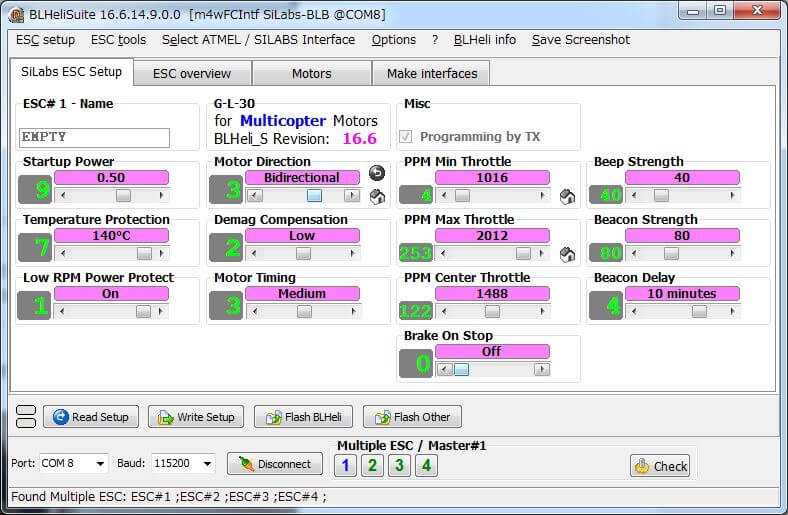The width and height of the screenshot is (788, 515).
Task: Open the Options menu
Action: coord(394,40)
